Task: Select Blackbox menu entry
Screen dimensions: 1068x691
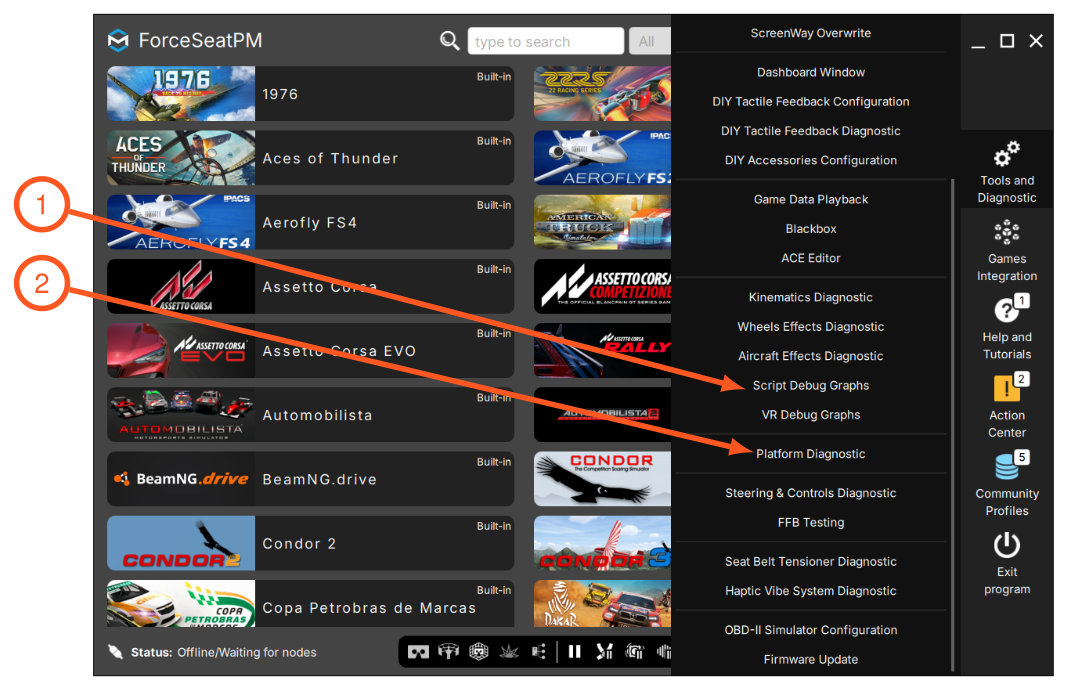Action: (811, 229)
